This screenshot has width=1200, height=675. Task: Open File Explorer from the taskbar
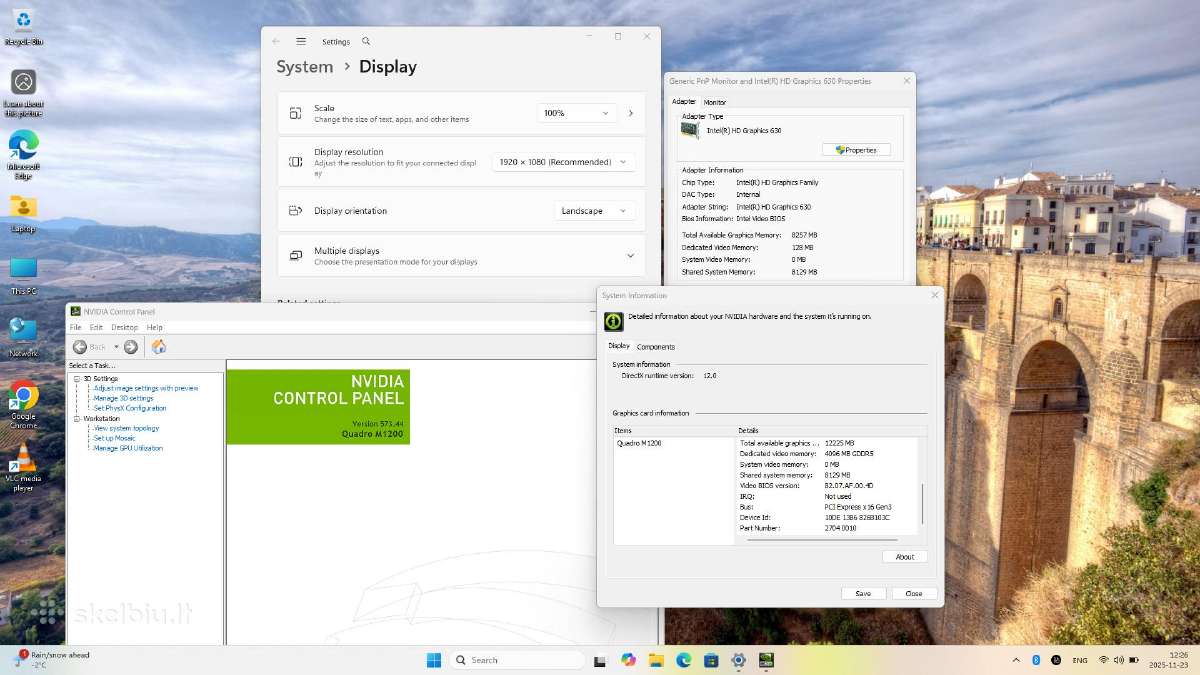pos(656,660)
